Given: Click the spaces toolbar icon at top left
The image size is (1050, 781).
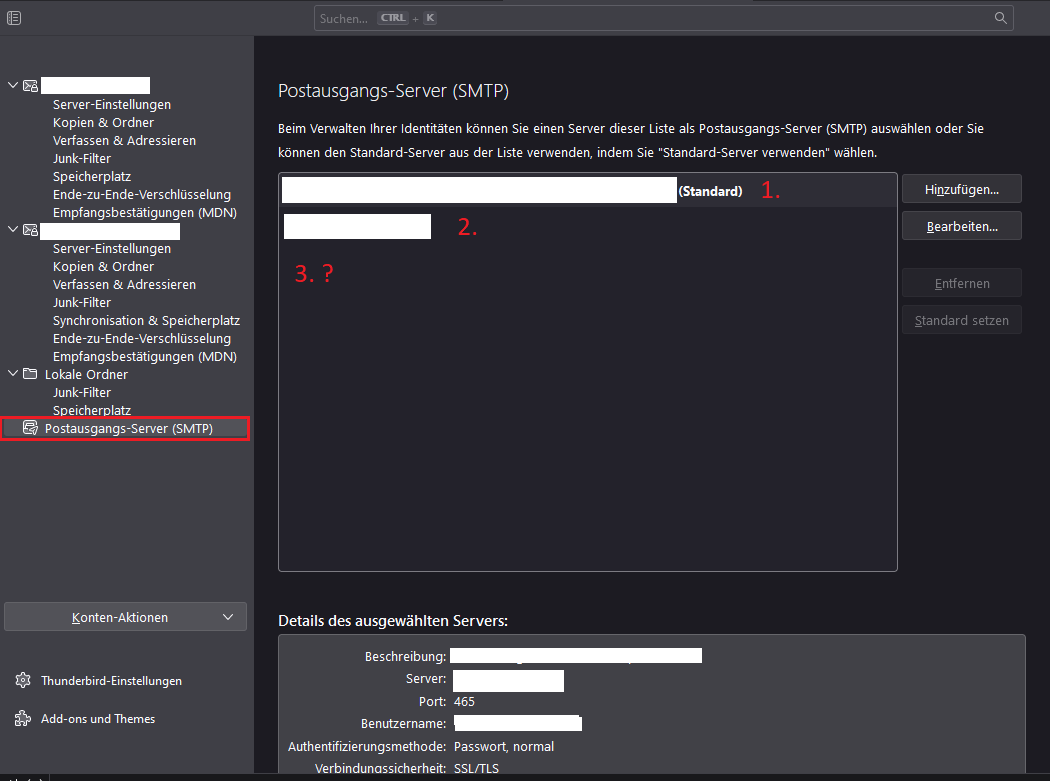Looking at the screenshot, I should tap(13, 18).
